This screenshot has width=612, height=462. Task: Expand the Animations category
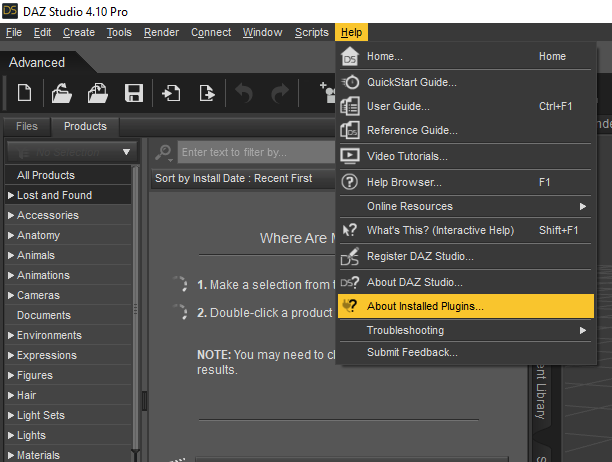[x=11, y=275]
